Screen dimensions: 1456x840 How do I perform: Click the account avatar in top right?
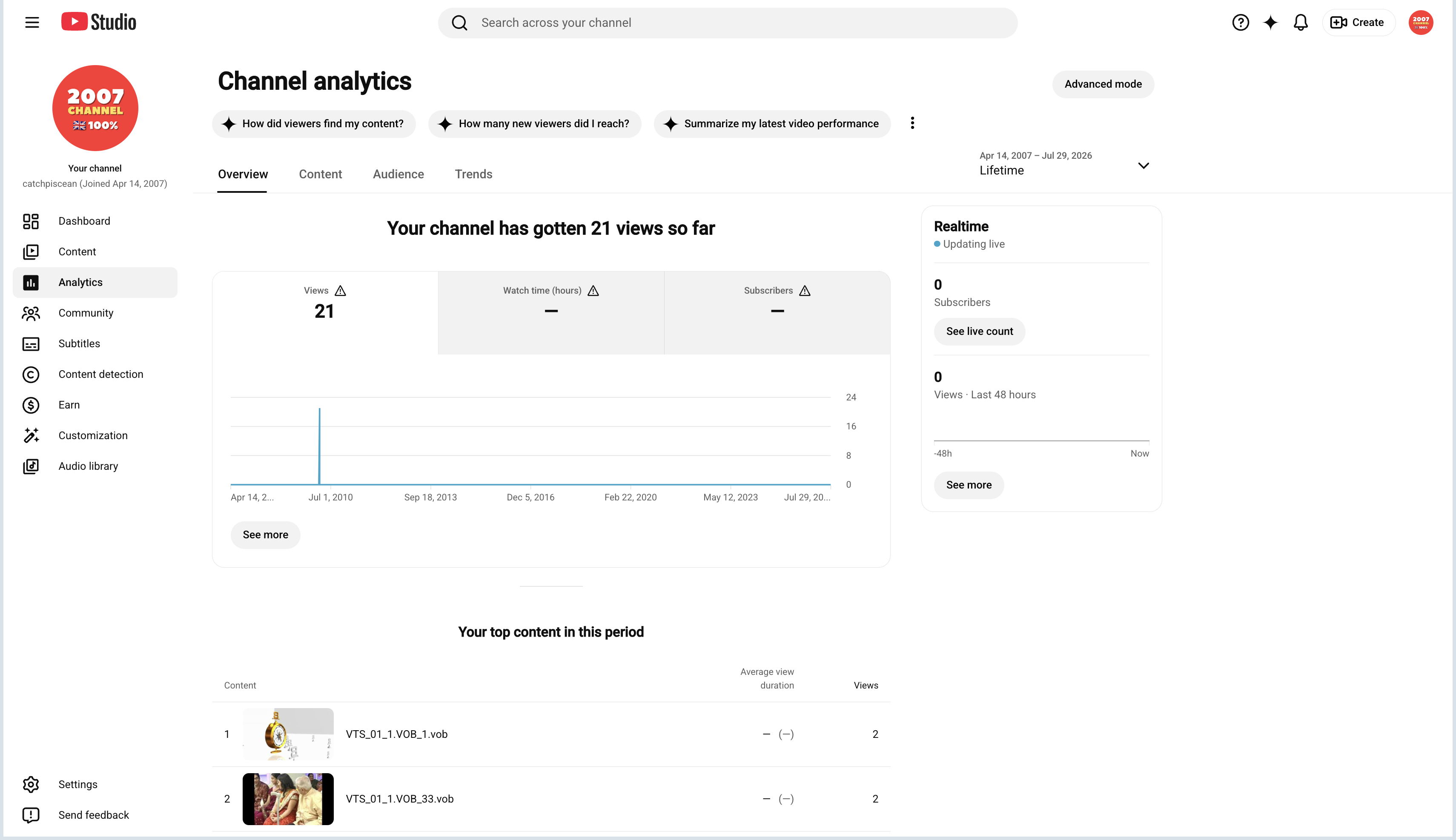tap(1420, 23)
